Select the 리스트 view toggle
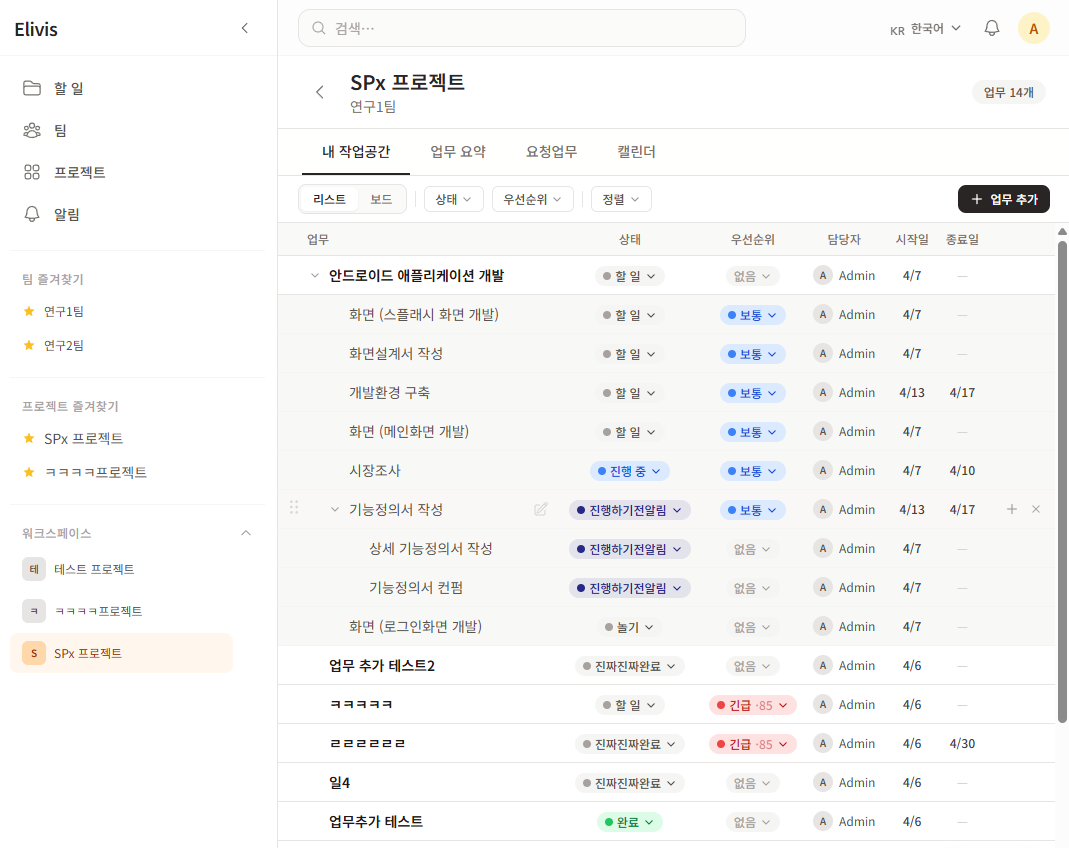Screen dimensions: 1069x848 [x=329, y=199]
